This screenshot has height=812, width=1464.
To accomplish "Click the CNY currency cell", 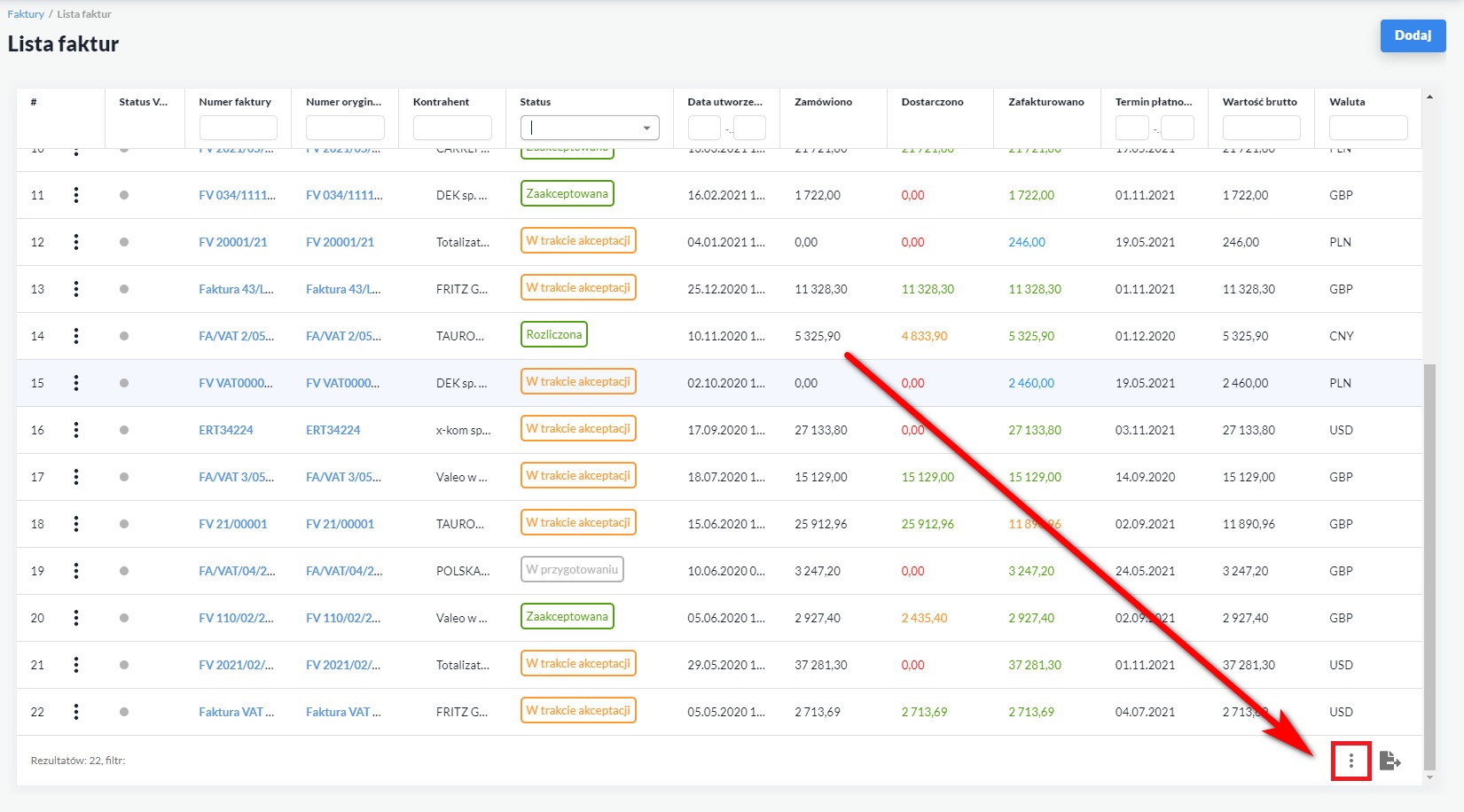I will tap(1342, 336).
